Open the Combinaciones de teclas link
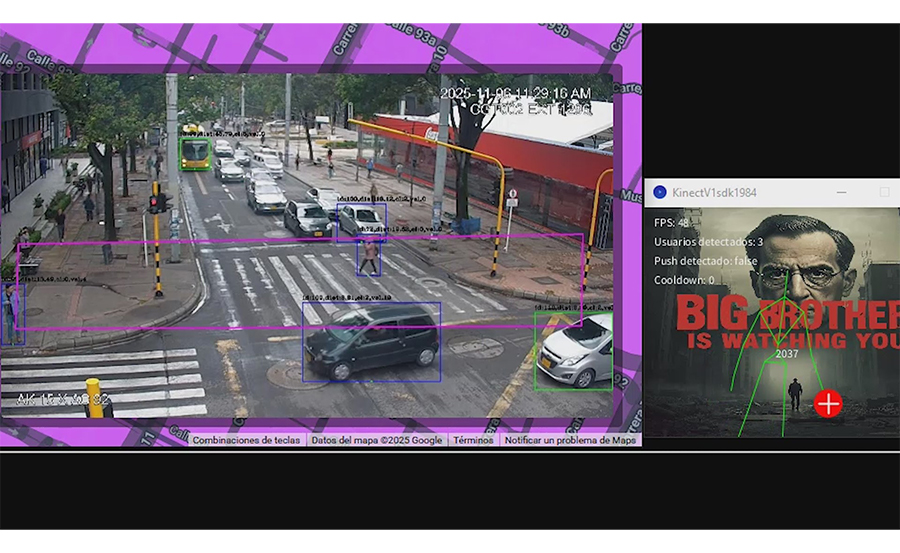The height and width of the screenshot is (553, 900). [x=246, y=440]
